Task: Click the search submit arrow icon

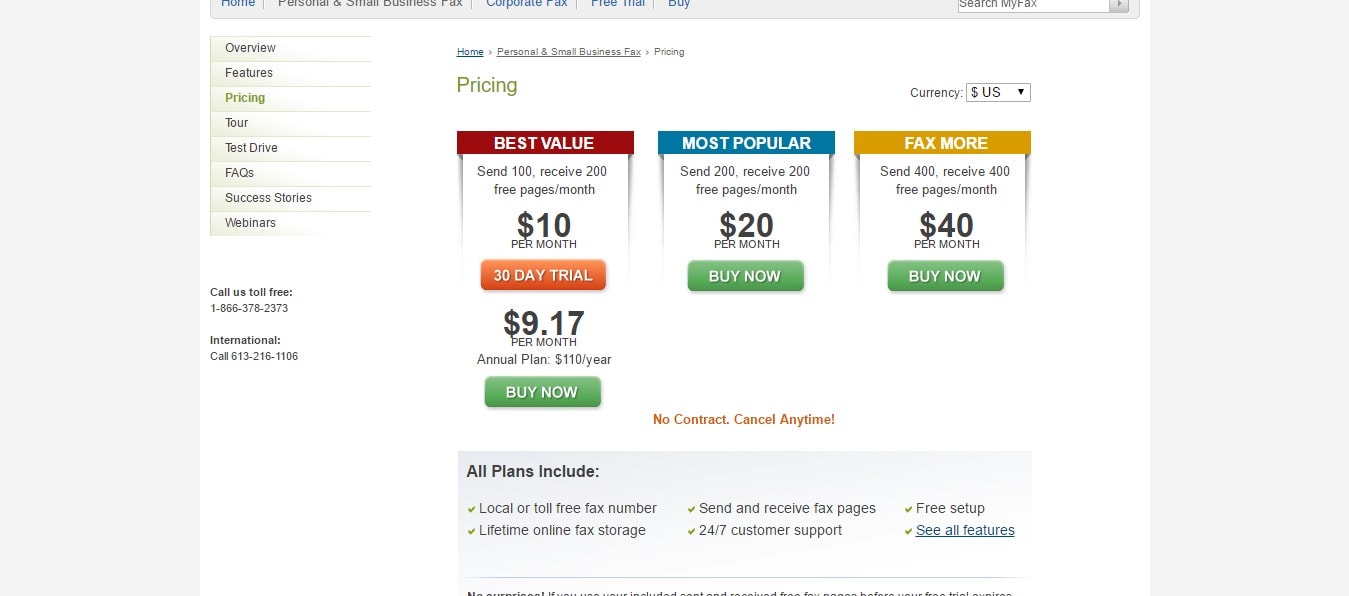Action: pos(1119,5)
